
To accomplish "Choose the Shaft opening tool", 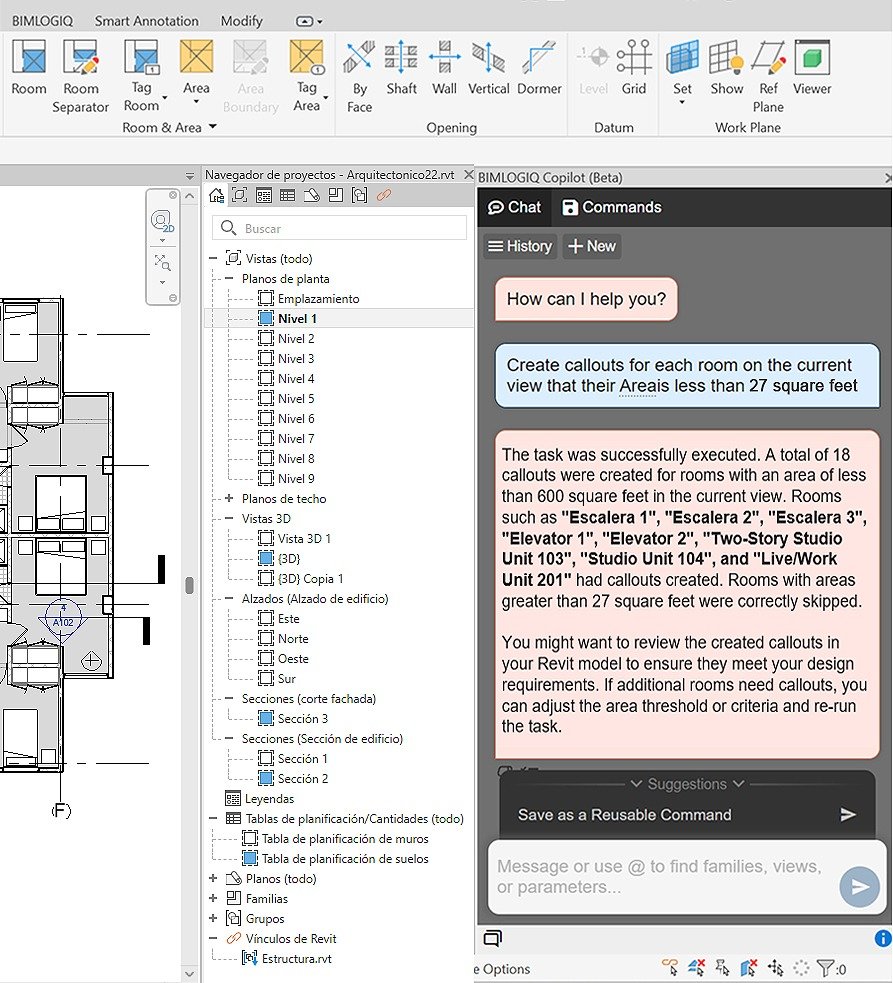I will point(401,67).
